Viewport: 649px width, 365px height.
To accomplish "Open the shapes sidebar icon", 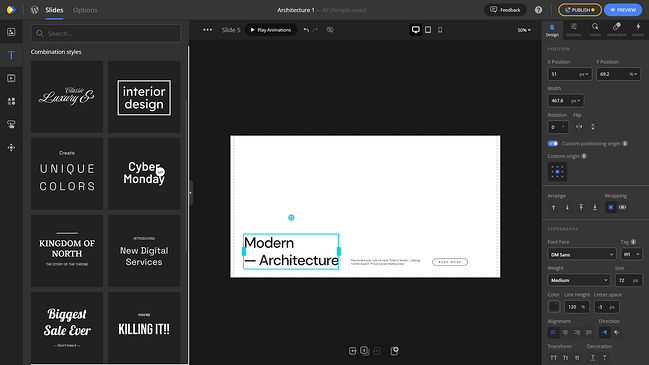I will point(11,101).
